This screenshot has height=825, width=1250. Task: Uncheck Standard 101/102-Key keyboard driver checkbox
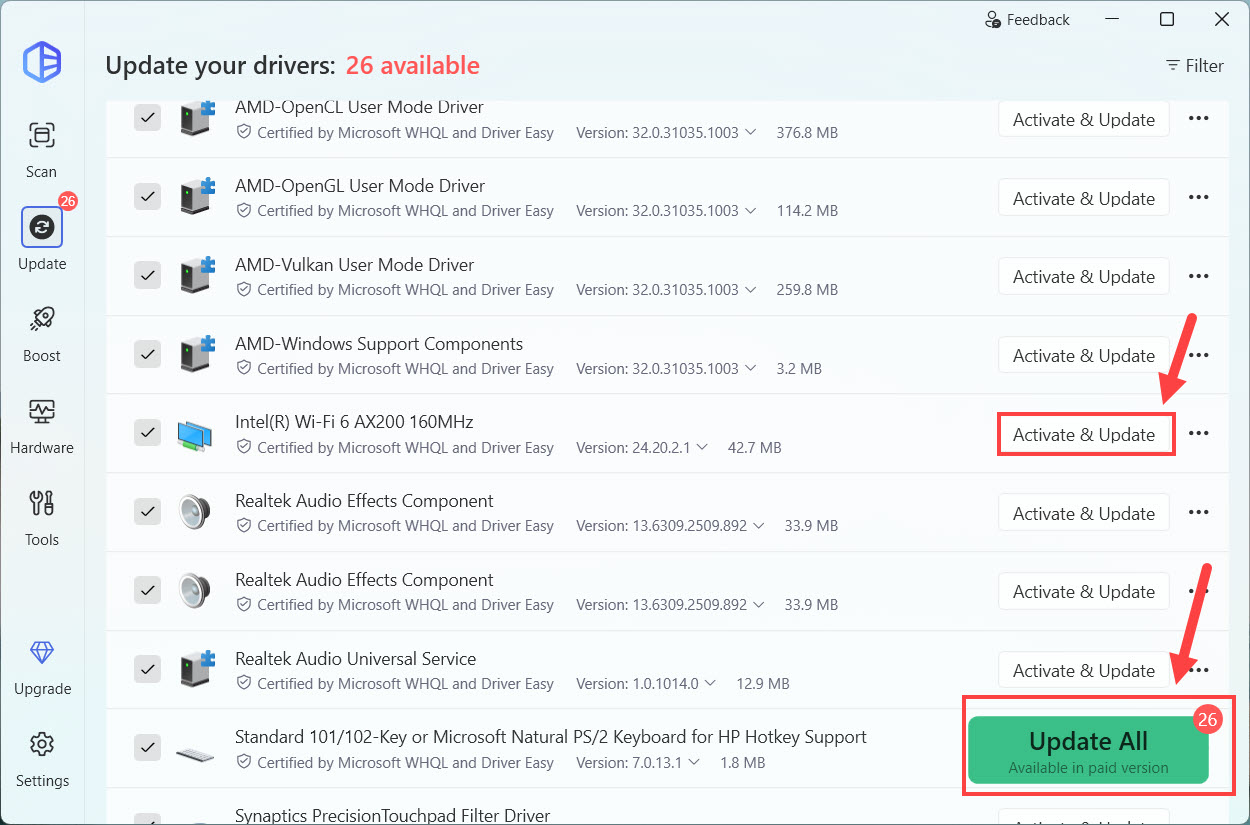147,747
